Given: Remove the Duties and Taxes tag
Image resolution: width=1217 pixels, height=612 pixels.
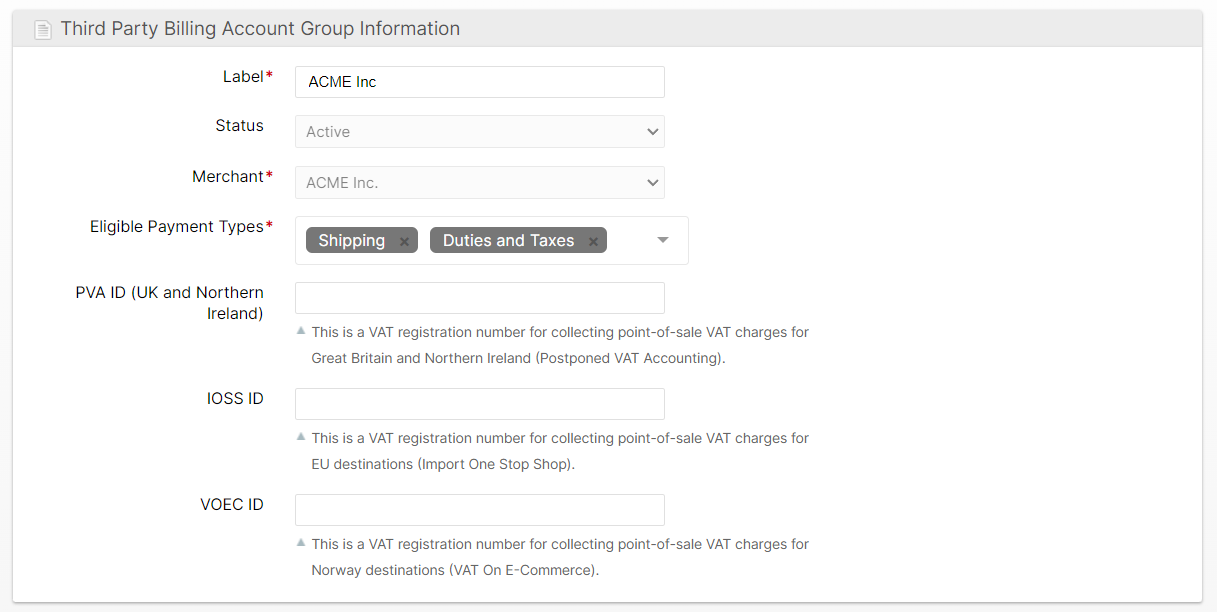Looking at the screenshot, I should (593, 242).
